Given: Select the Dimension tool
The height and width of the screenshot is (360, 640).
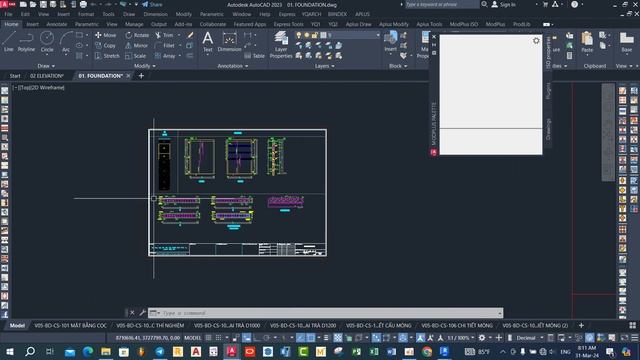Looking at the screenshot, I should pyautogui.click(x=229, y=42).
